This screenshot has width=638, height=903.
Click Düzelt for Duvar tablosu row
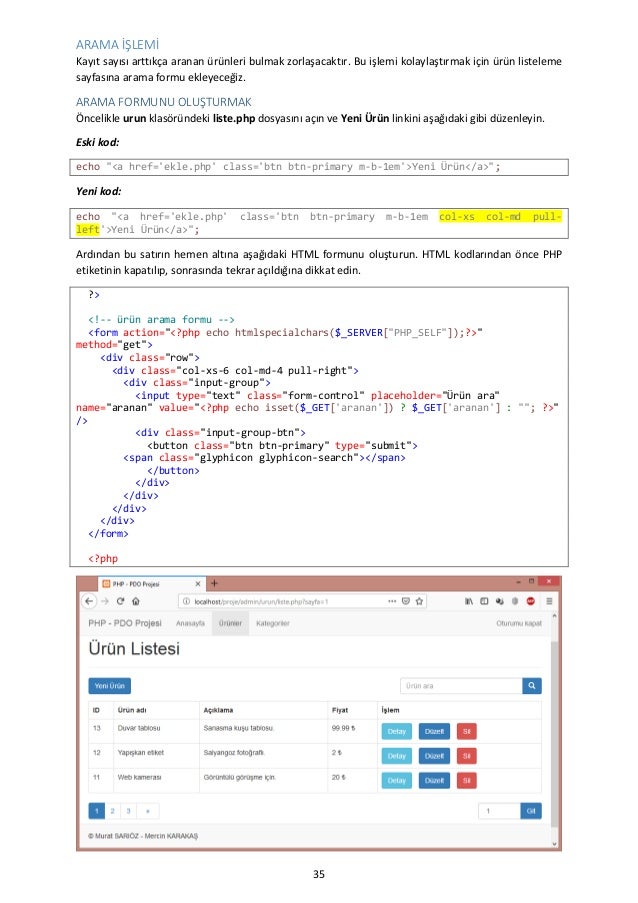coord(434,731)
